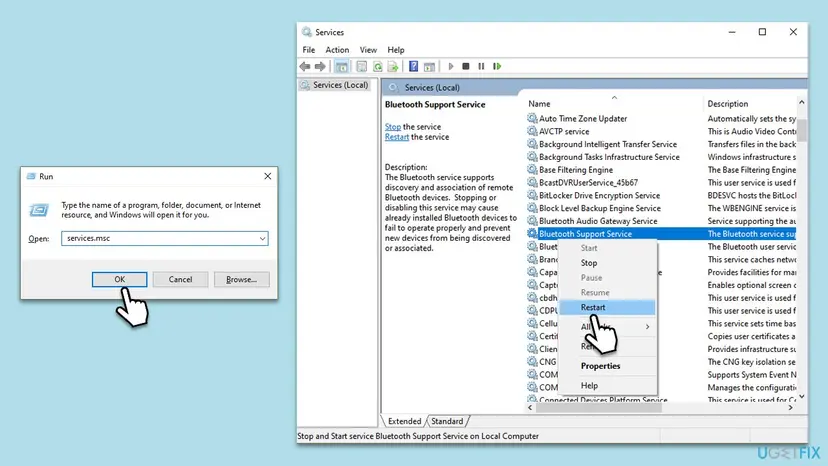This screenshot has height=466, width=828.
Task: Click the horizontal scrollbar left arrow
Action: click(x=530, y=407)
